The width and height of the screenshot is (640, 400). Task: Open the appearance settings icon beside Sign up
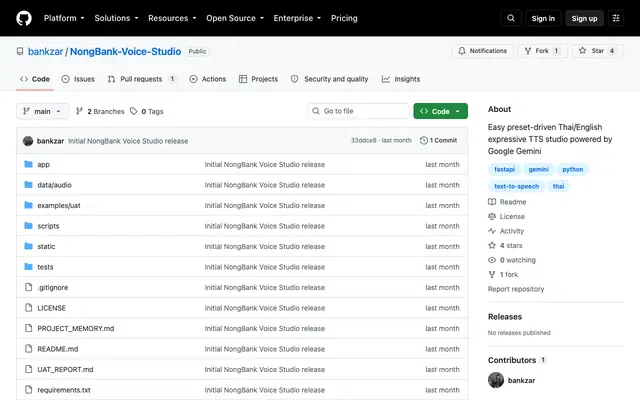616,18
